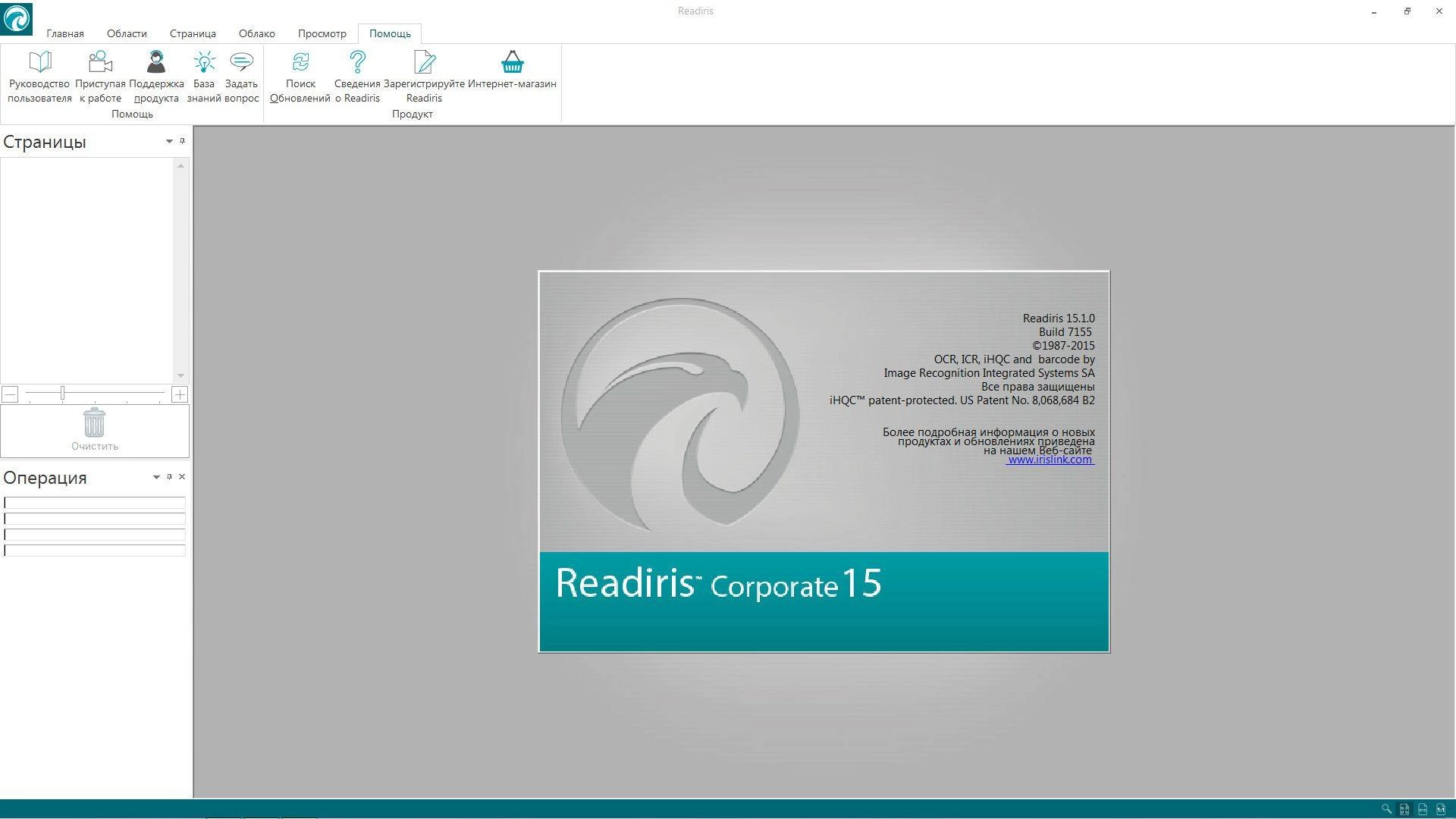Open the Страницы panel dropdown arrow
Image resolution: width=1456 pixels, height=819 pixels.
pyautogui.click(x=169, y=142)
